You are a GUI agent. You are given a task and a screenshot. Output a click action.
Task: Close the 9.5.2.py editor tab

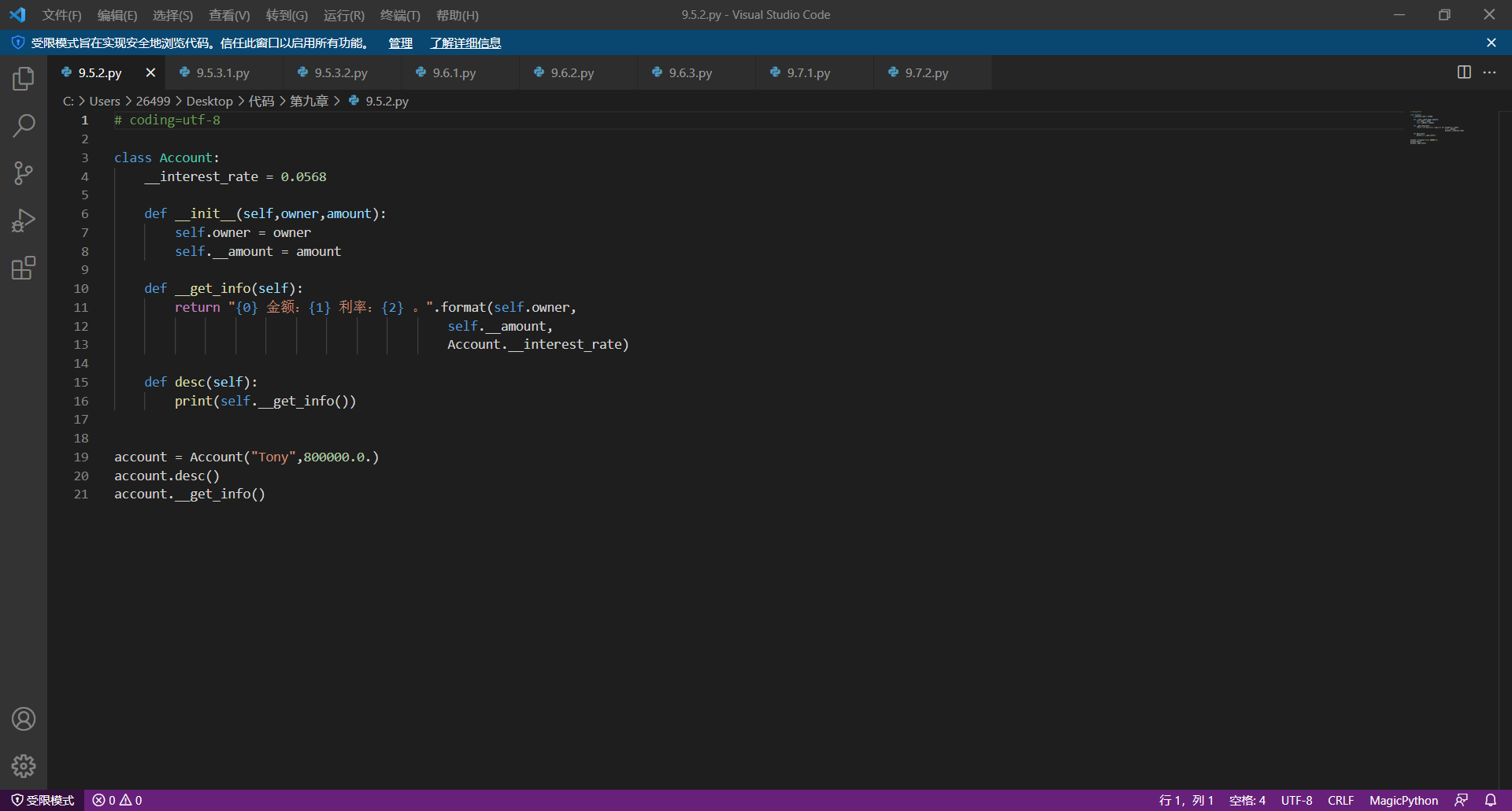(x=150, y=72)
